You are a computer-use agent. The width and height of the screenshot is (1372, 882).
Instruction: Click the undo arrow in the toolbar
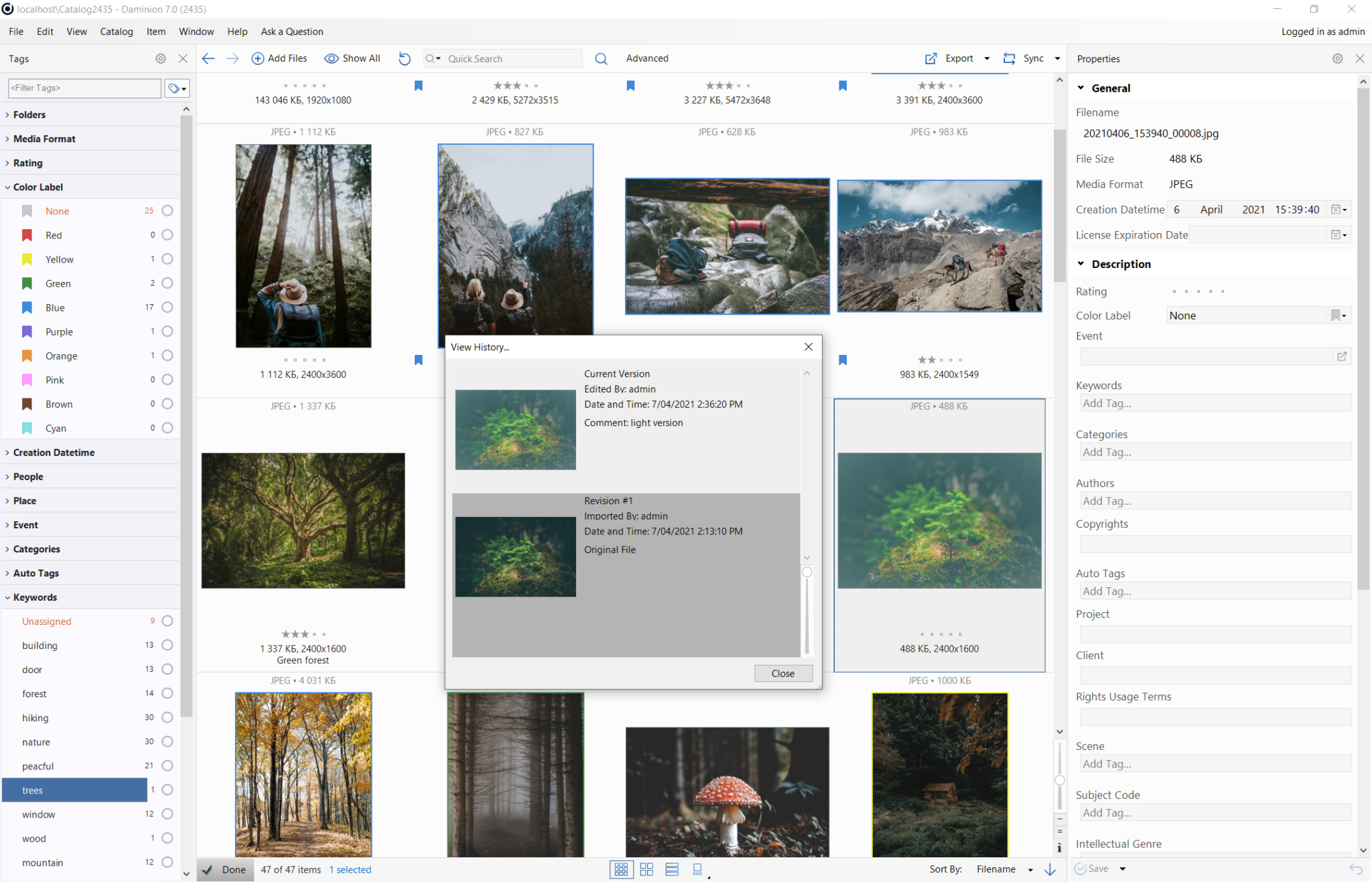click(405, 59)
